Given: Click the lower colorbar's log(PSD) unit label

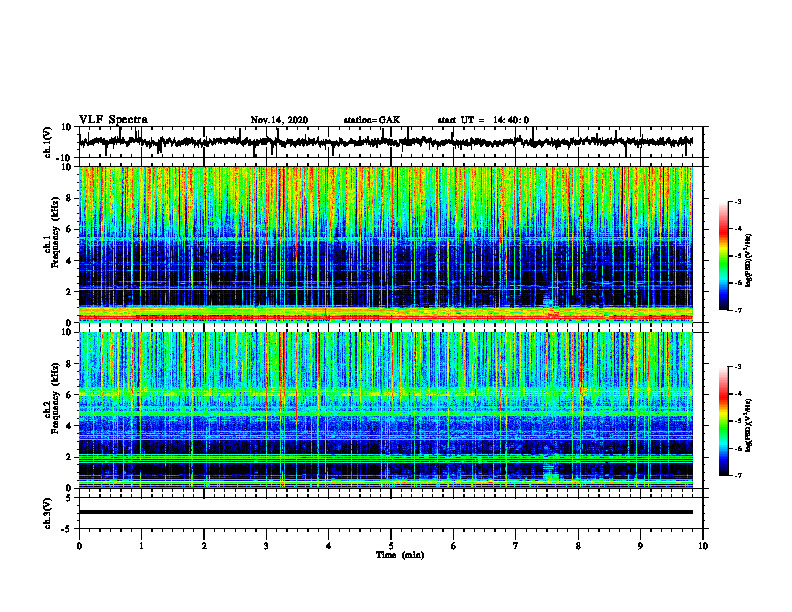Looking at the screenshot, I should coord(749,426).
